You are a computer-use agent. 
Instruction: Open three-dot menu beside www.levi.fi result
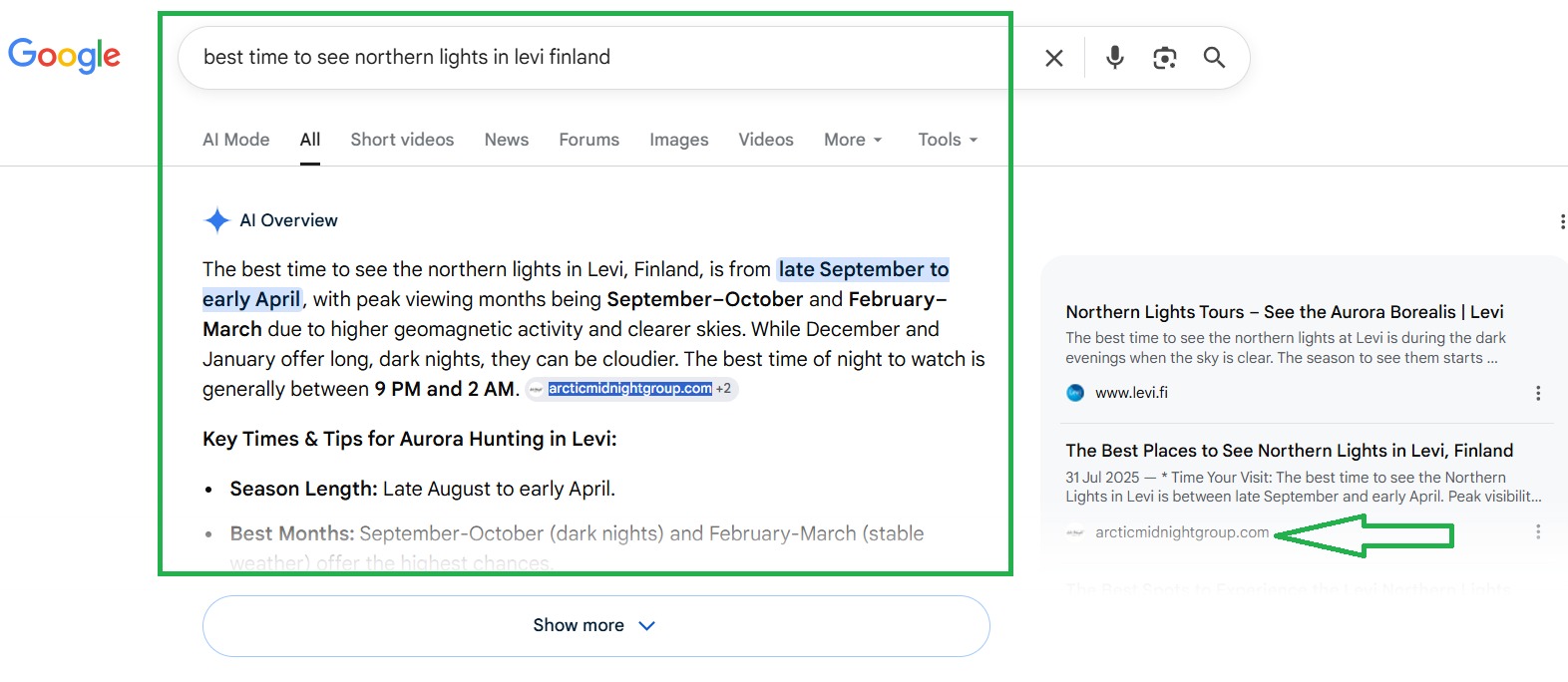coord(1538,393)
